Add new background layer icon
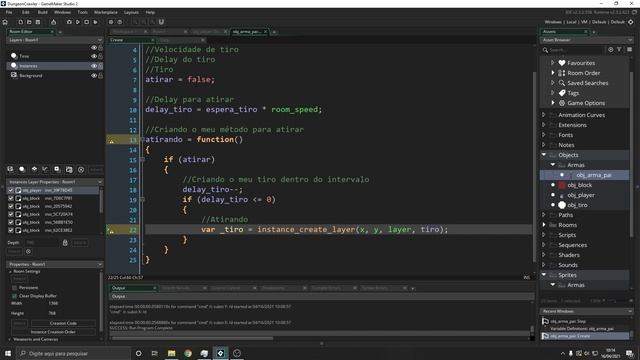Viewport: 640px width, 360px height. pyautogui.click(x=10, y=169)
